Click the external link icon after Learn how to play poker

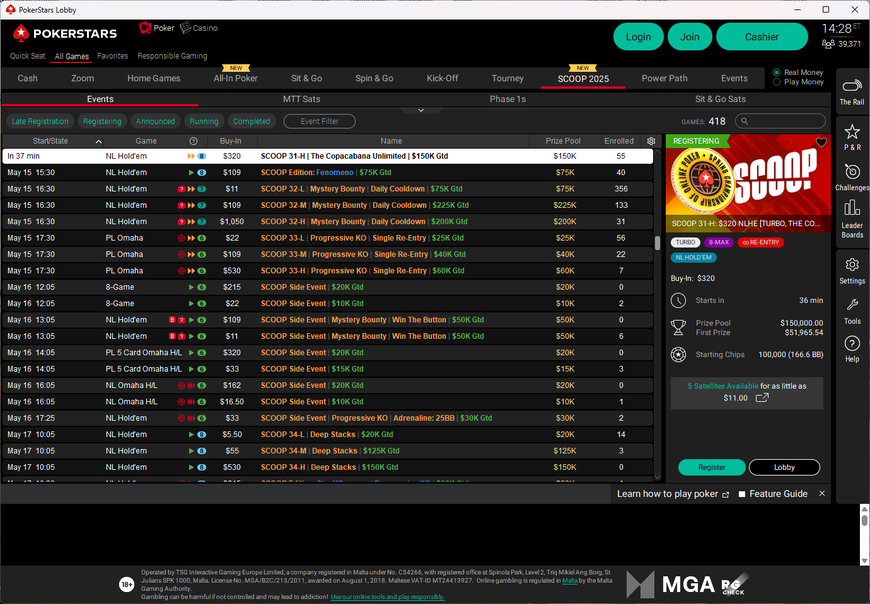pos(725,495)
